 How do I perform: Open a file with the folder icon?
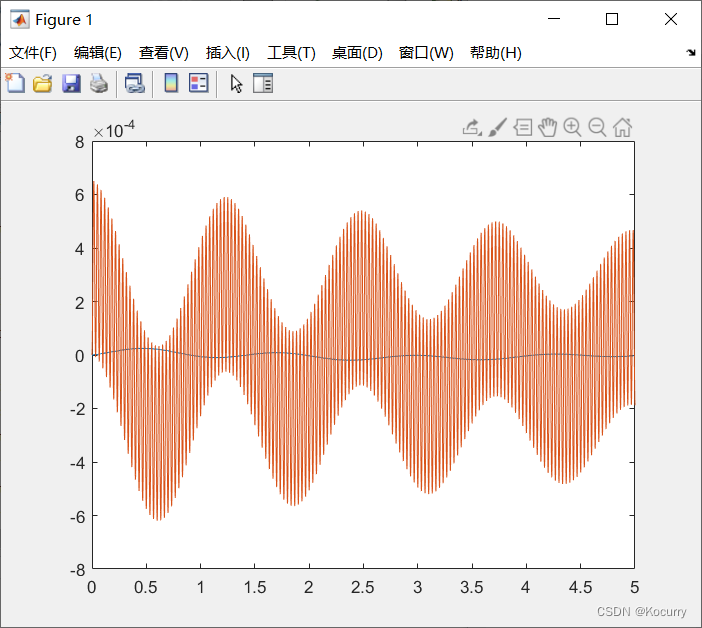coord(43,84)
